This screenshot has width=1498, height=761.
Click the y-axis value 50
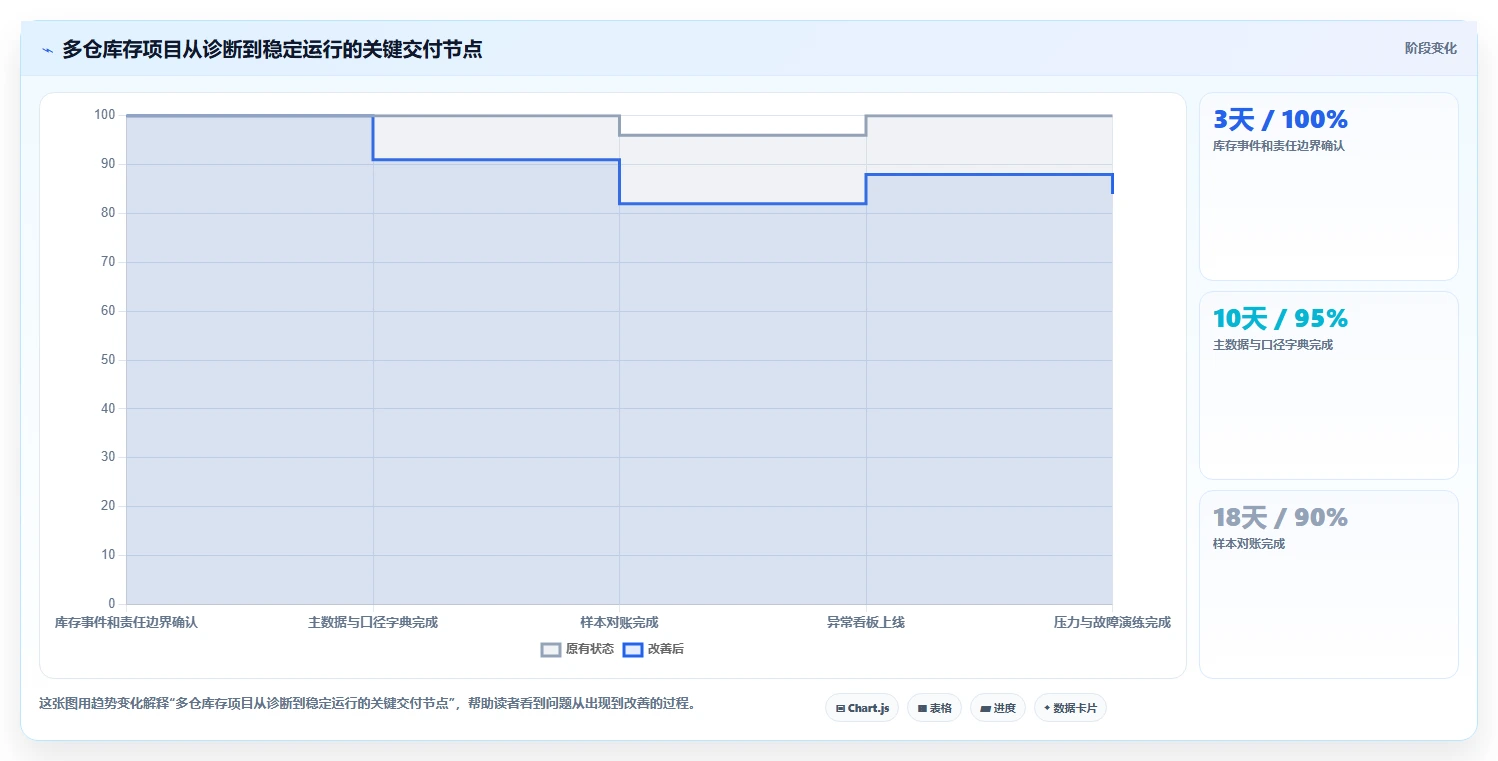[108, 360]
